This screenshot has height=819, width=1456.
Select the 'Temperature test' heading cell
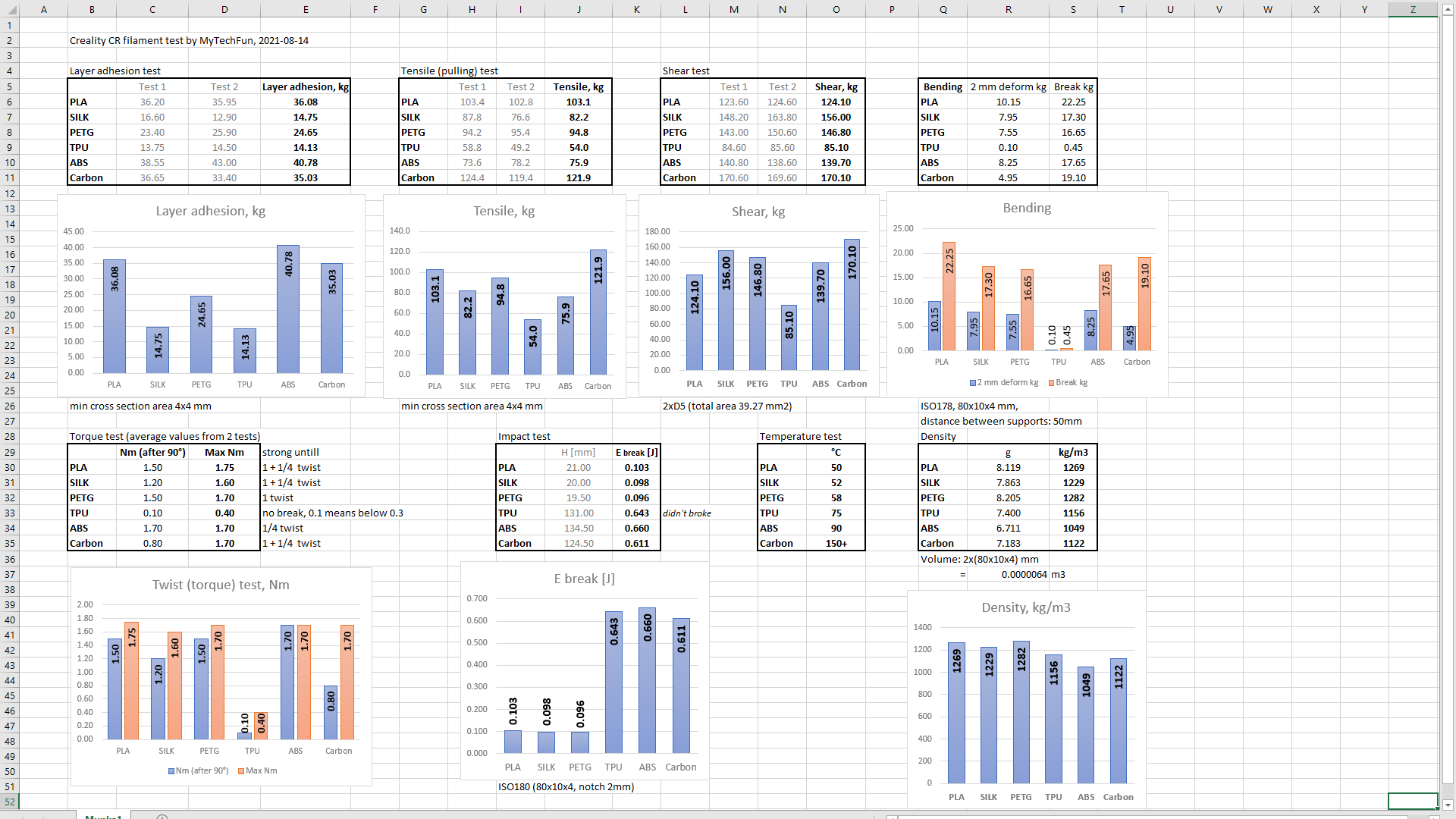(800, 437)
